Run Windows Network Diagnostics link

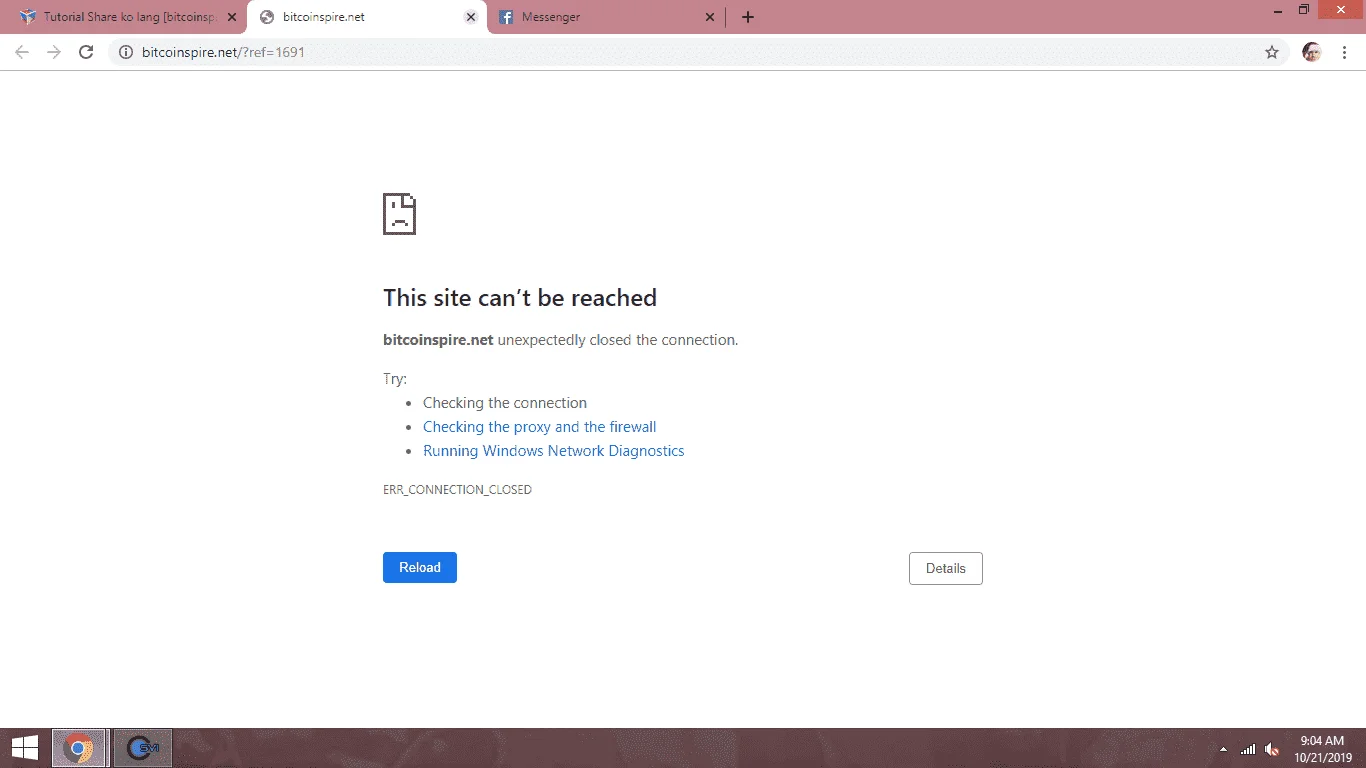(554, 451)
